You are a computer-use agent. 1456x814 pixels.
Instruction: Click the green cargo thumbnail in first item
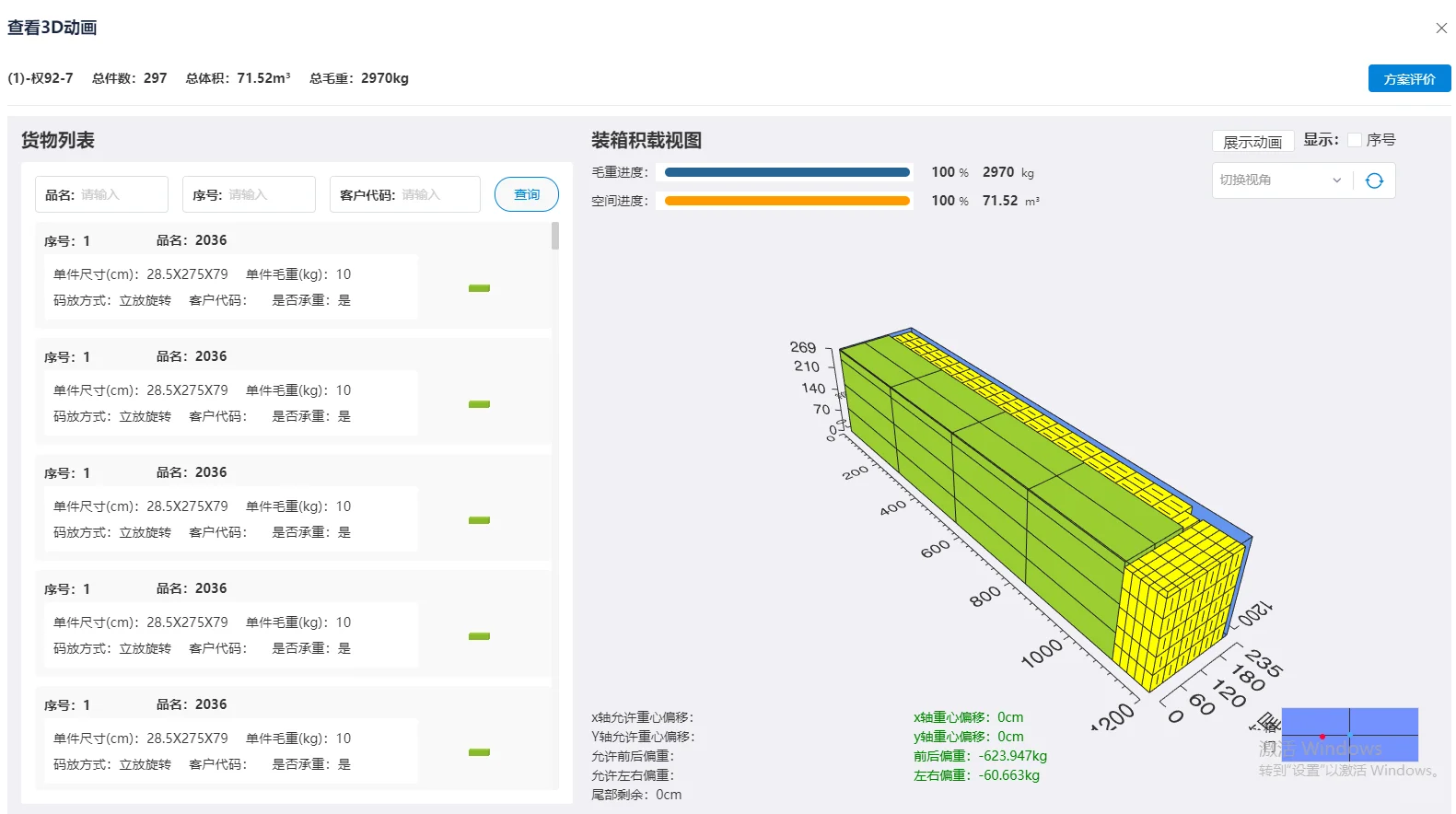point(479,288)
